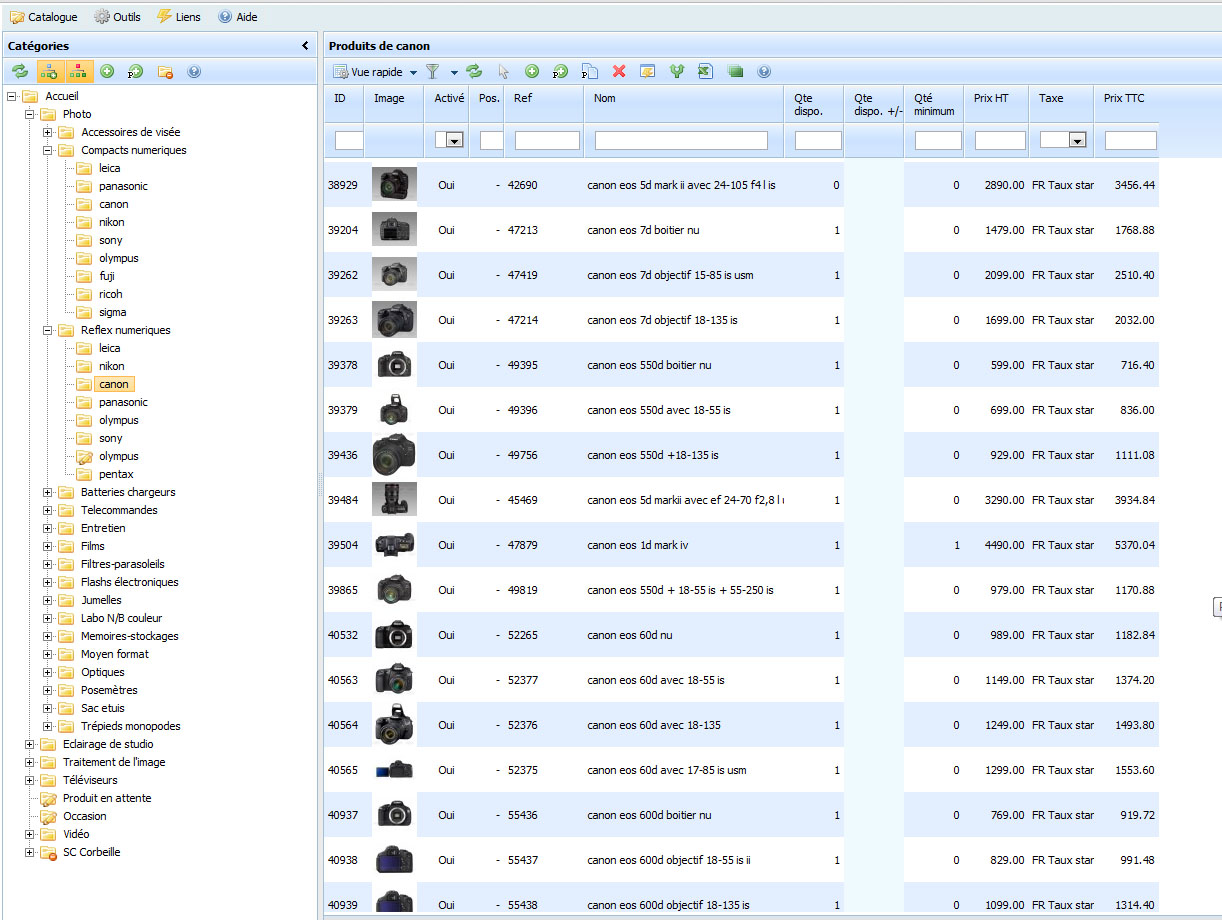
Task: Add a new product with green plus icon
Action: click(532, 72)
